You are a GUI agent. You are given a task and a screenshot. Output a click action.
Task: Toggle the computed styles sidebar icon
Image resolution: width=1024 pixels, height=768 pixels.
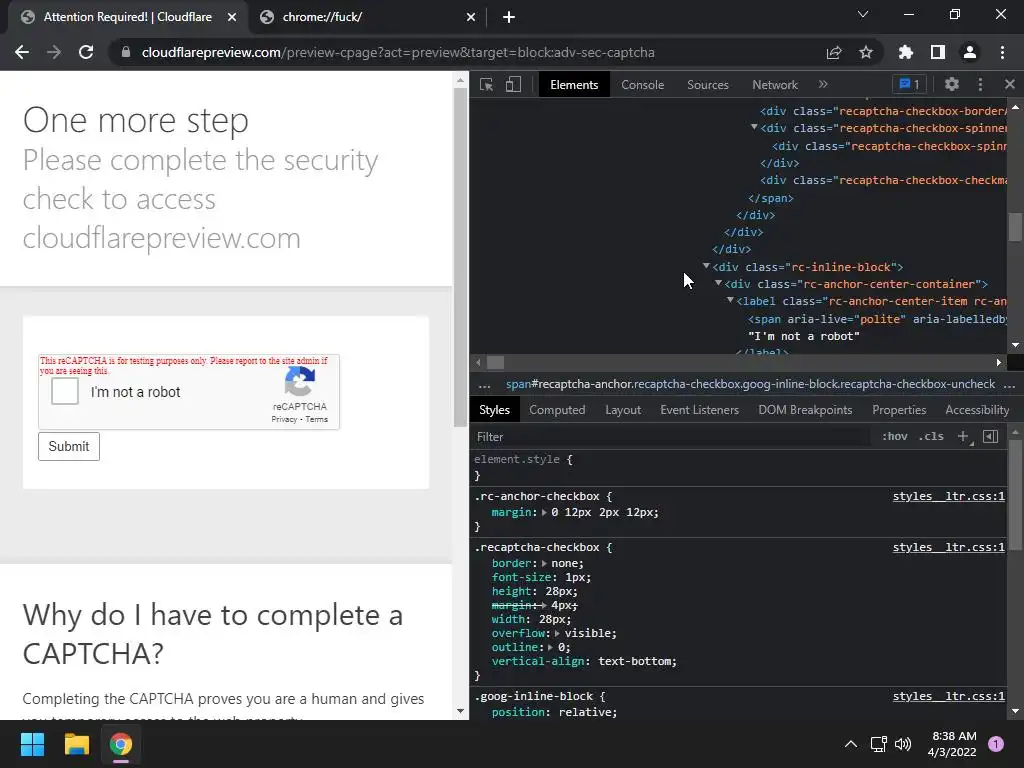tap(991, 436)
